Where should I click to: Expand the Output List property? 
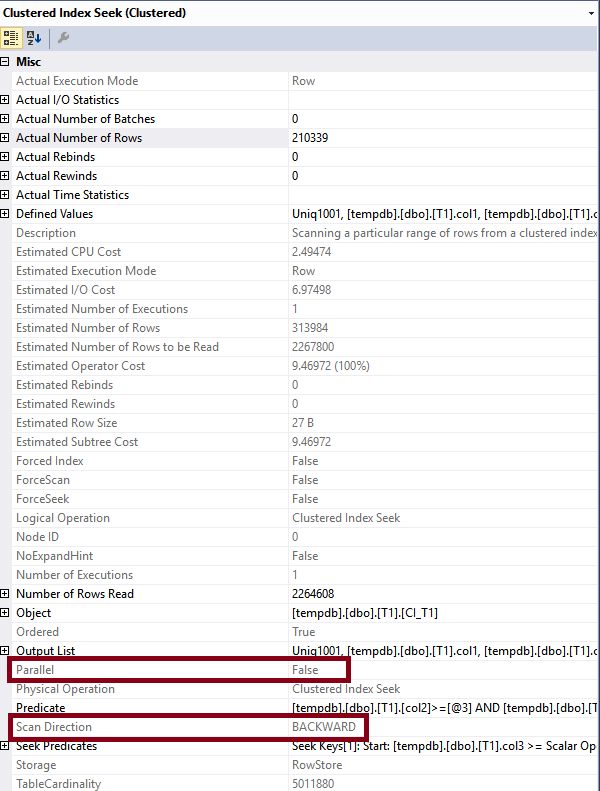pyautogui.click(x=6, y=651)
